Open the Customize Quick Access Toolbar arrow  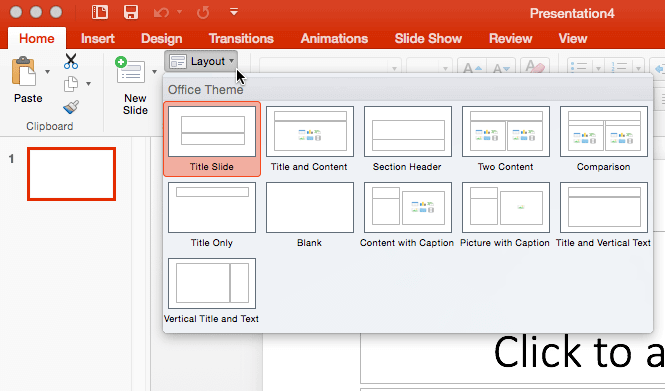point(234,12)
